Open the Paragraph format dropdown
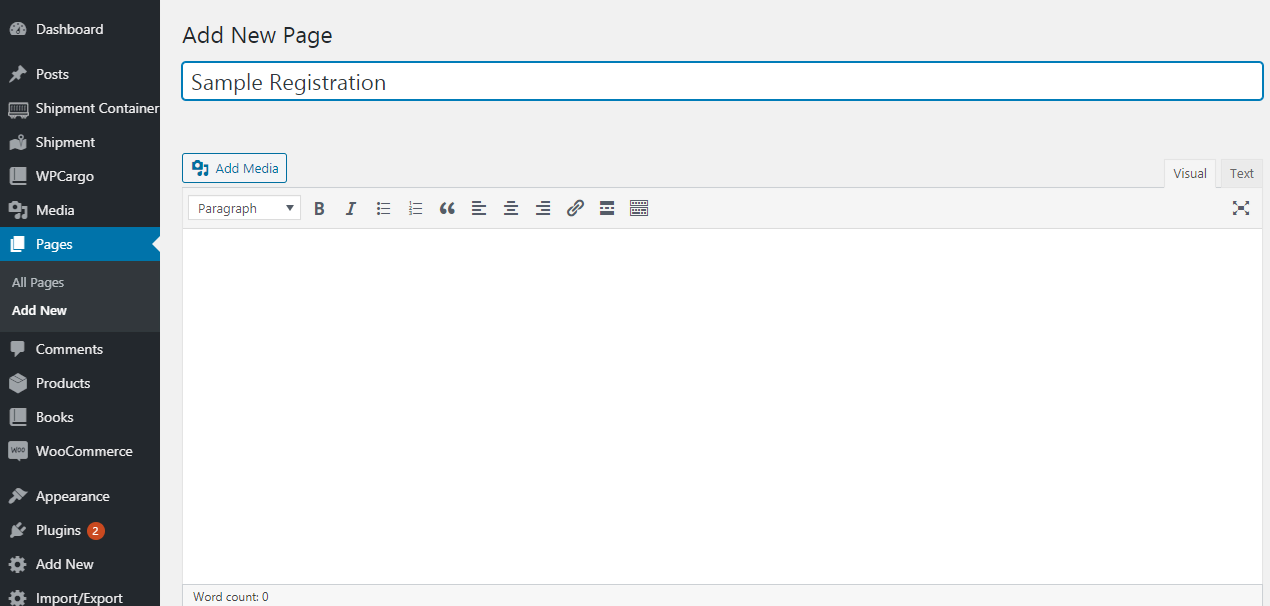Screen dimensions: 1270x606 click(244, 208)
